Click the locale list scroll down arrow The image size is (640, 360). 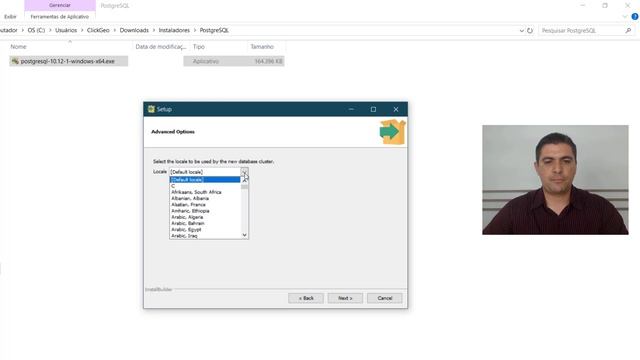coord(244,235)
